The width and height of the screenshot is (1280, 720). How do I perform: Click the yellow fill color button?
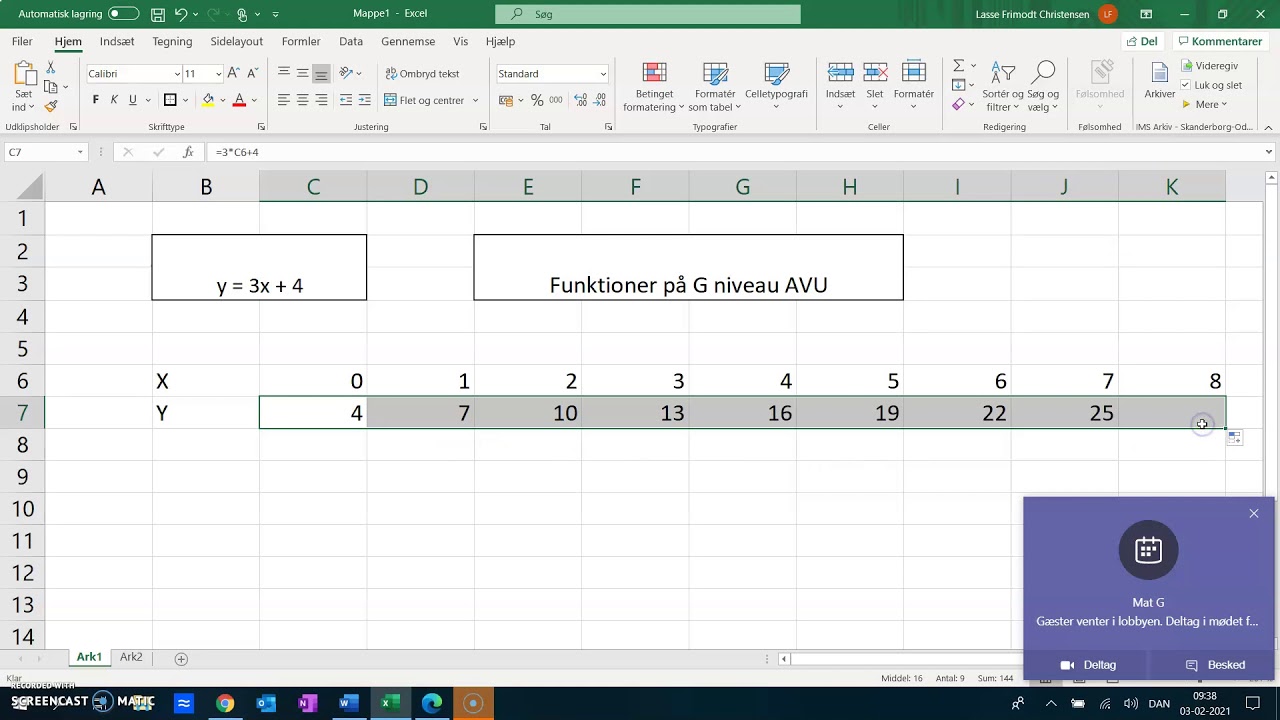click(x=207, y=100)
